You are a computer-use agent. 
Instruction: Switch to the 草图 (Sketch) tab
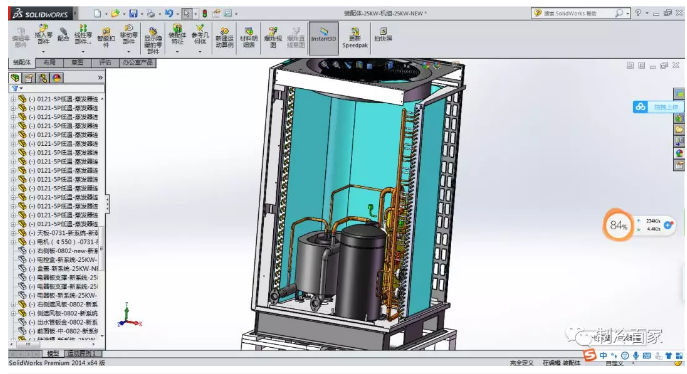pyautogui.click(x=77, y=63)
